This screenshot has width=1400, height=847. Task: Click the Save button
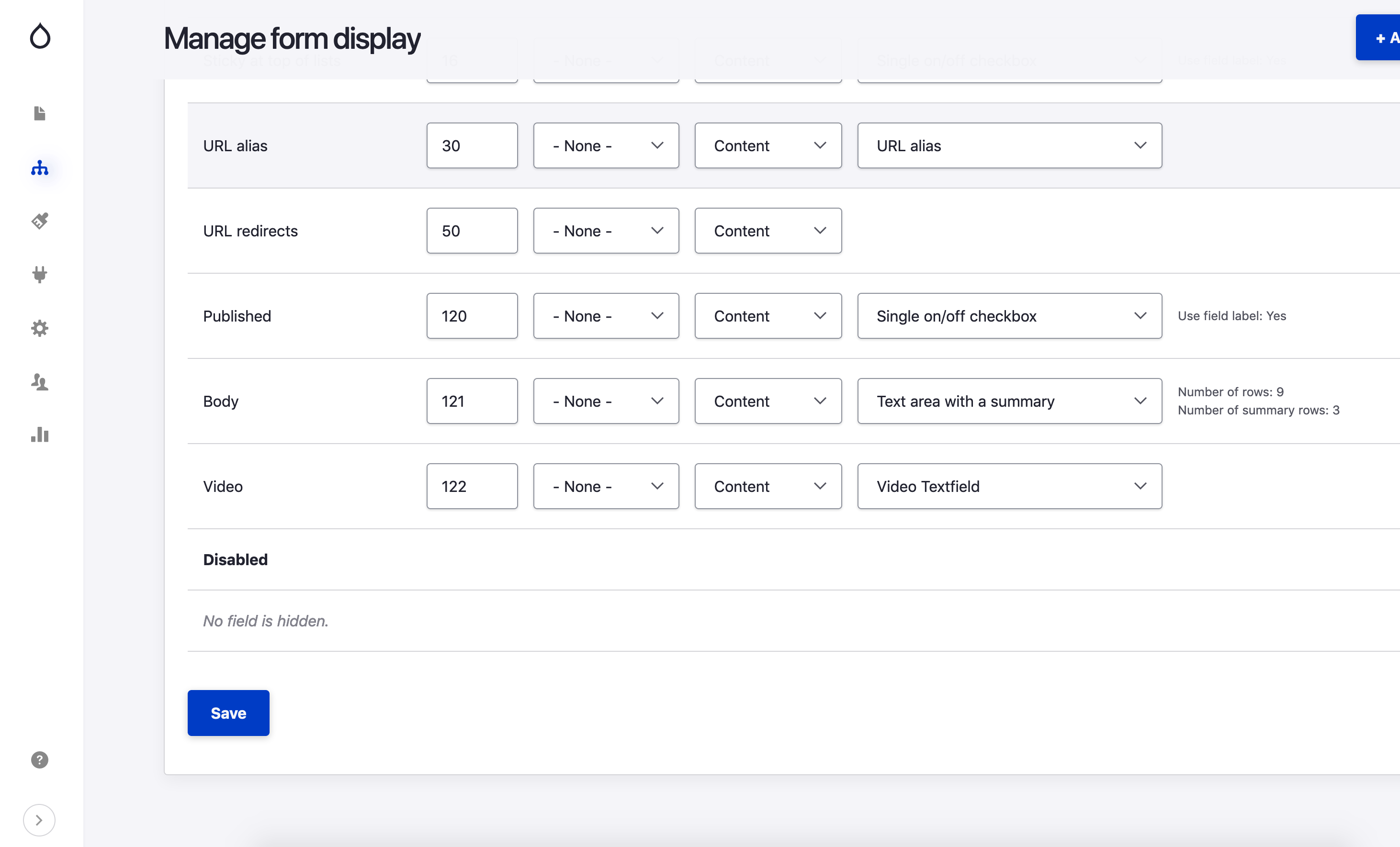point(228,713)
